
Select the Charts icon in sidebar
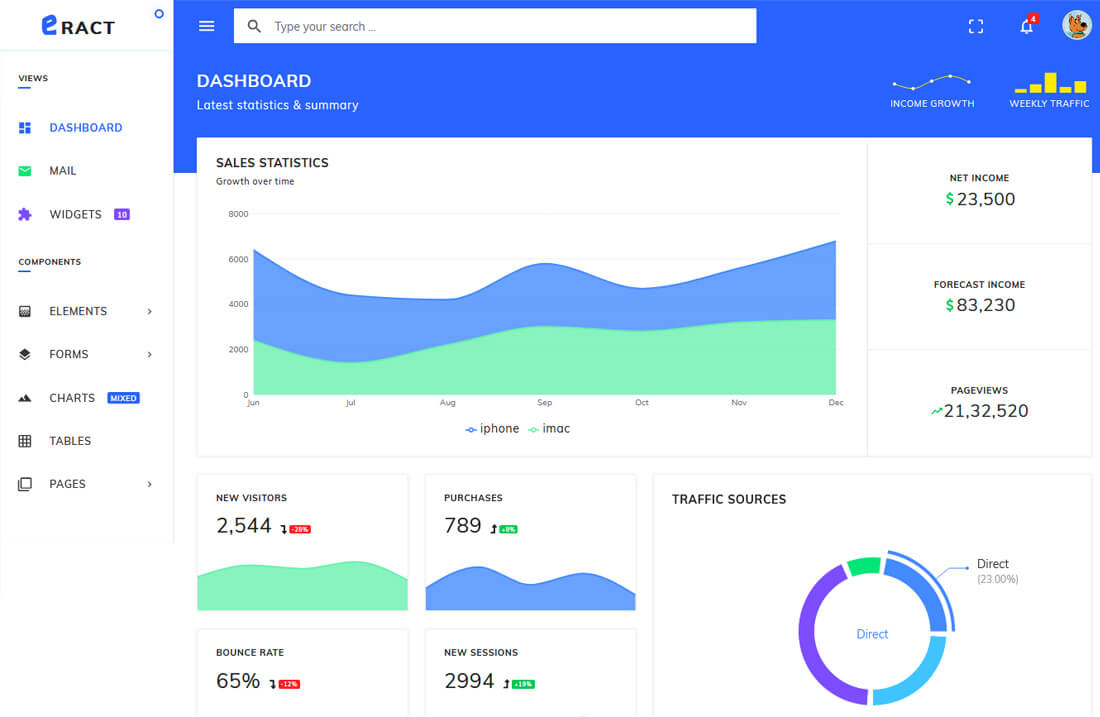[x=23, y=397]
